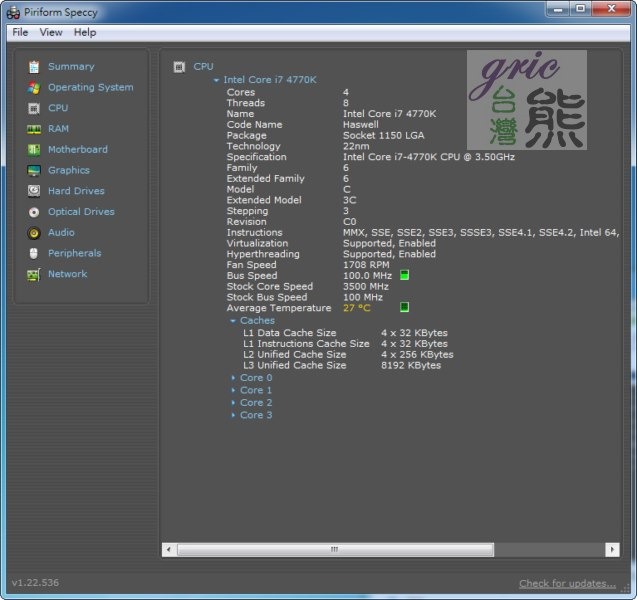Image resolution: width=637 pixels, height=600 pixels.
Task: Select the RAM memory stick icon
Action: 34,129
